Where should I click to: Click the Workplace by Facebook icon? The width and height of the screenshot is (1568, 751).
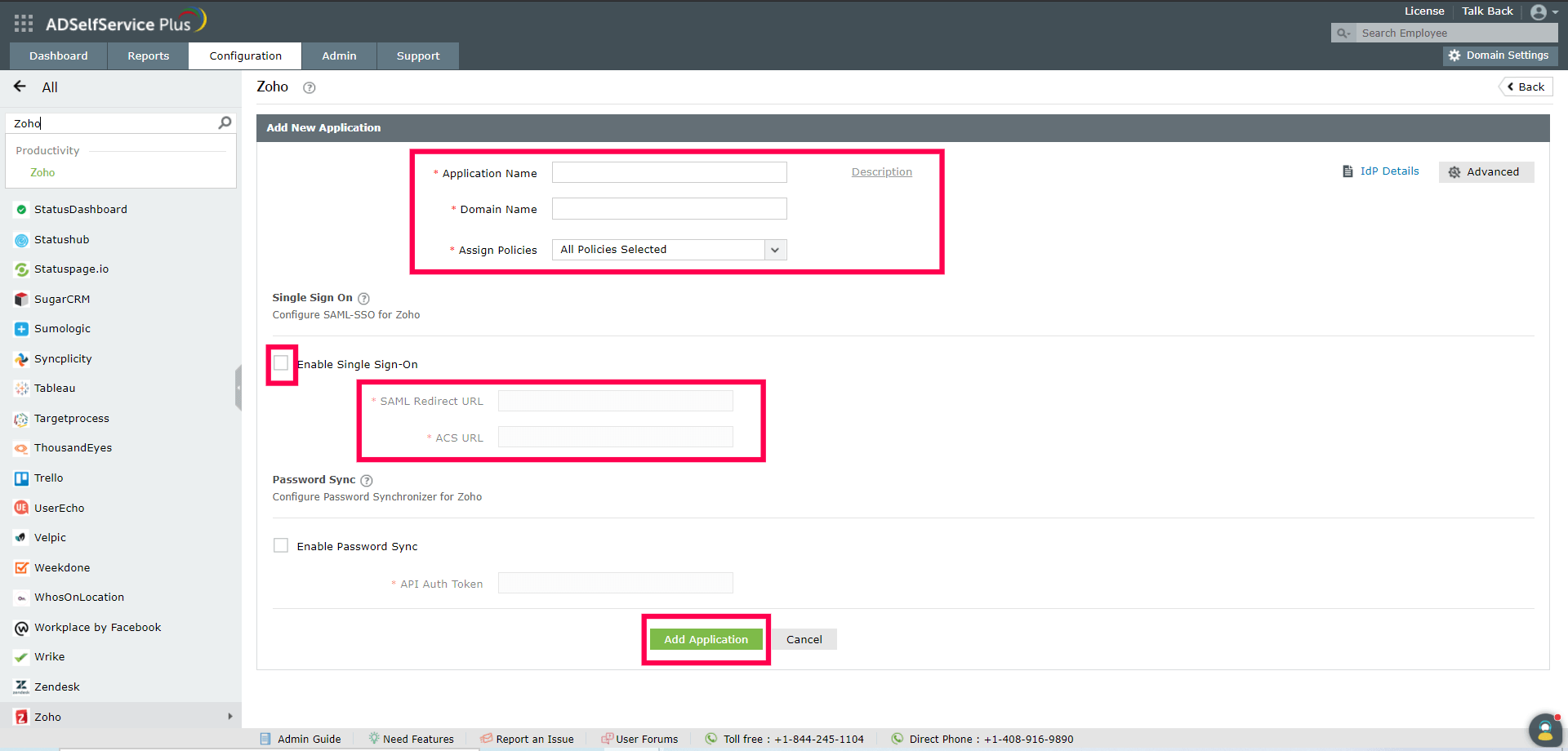click(x=21, y=628)
